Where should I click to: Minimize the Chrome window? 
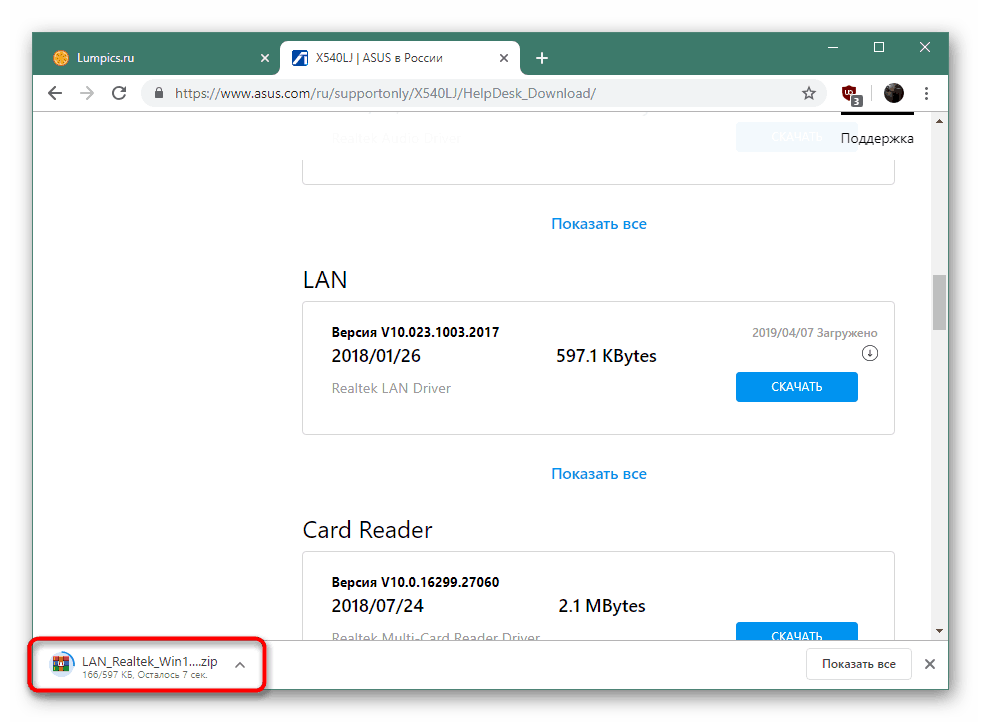click(x=833, y=48)
